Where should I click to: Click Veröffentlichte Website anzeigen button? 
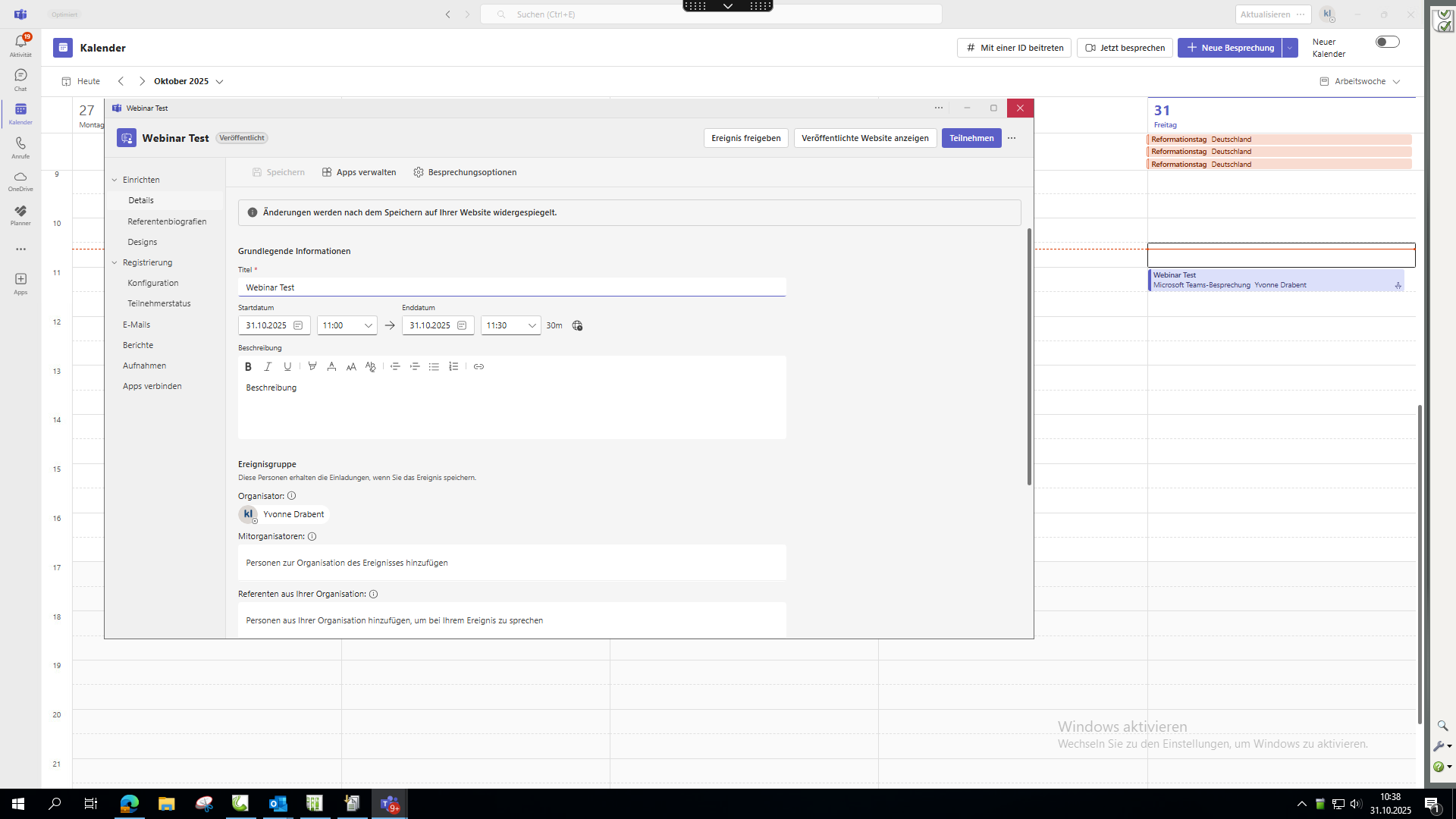(864, 138)
